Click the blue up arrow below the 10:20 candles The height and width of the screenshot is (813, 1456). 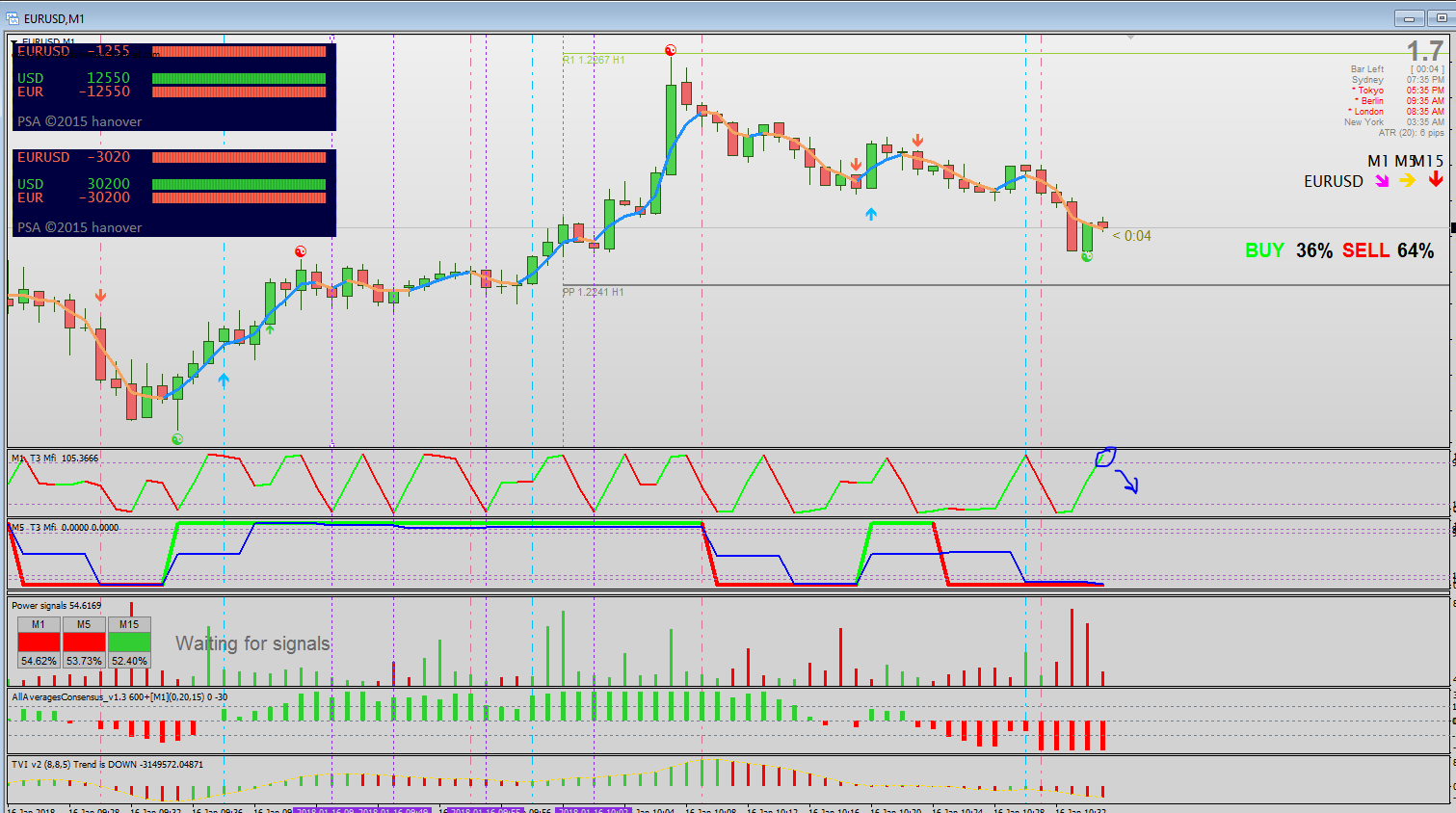[x=871, y=214]
